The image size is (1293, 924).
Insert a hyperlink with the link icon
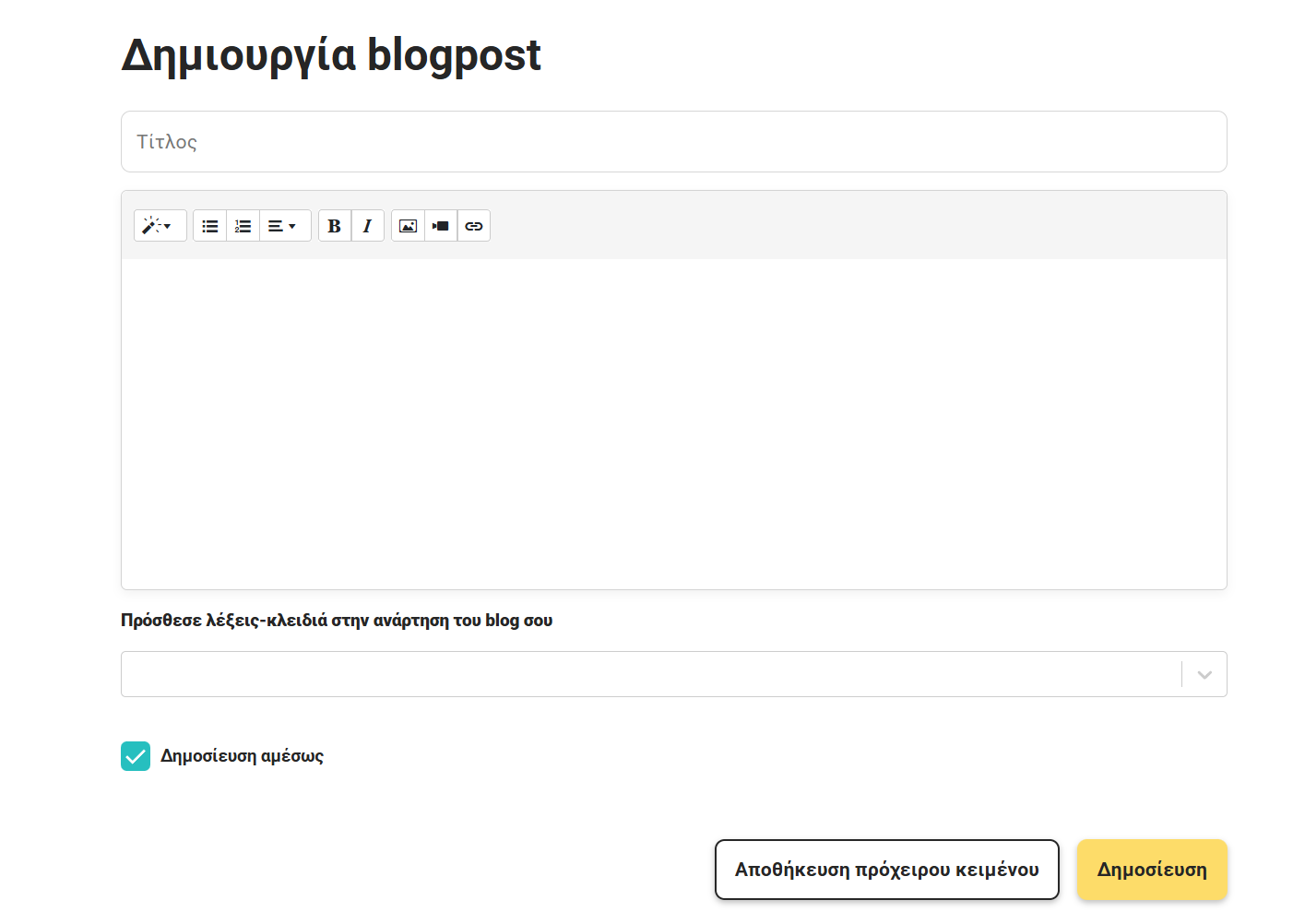[474, 226]
